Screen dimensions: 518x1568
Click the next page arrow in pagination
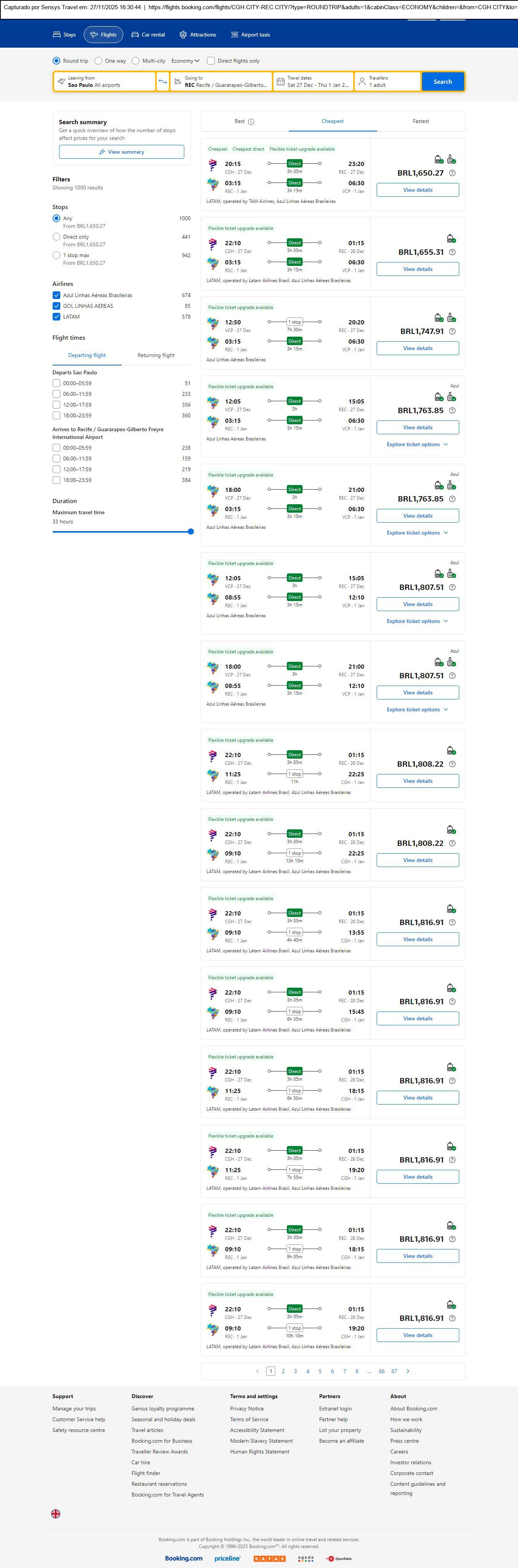click(407, 1371)
